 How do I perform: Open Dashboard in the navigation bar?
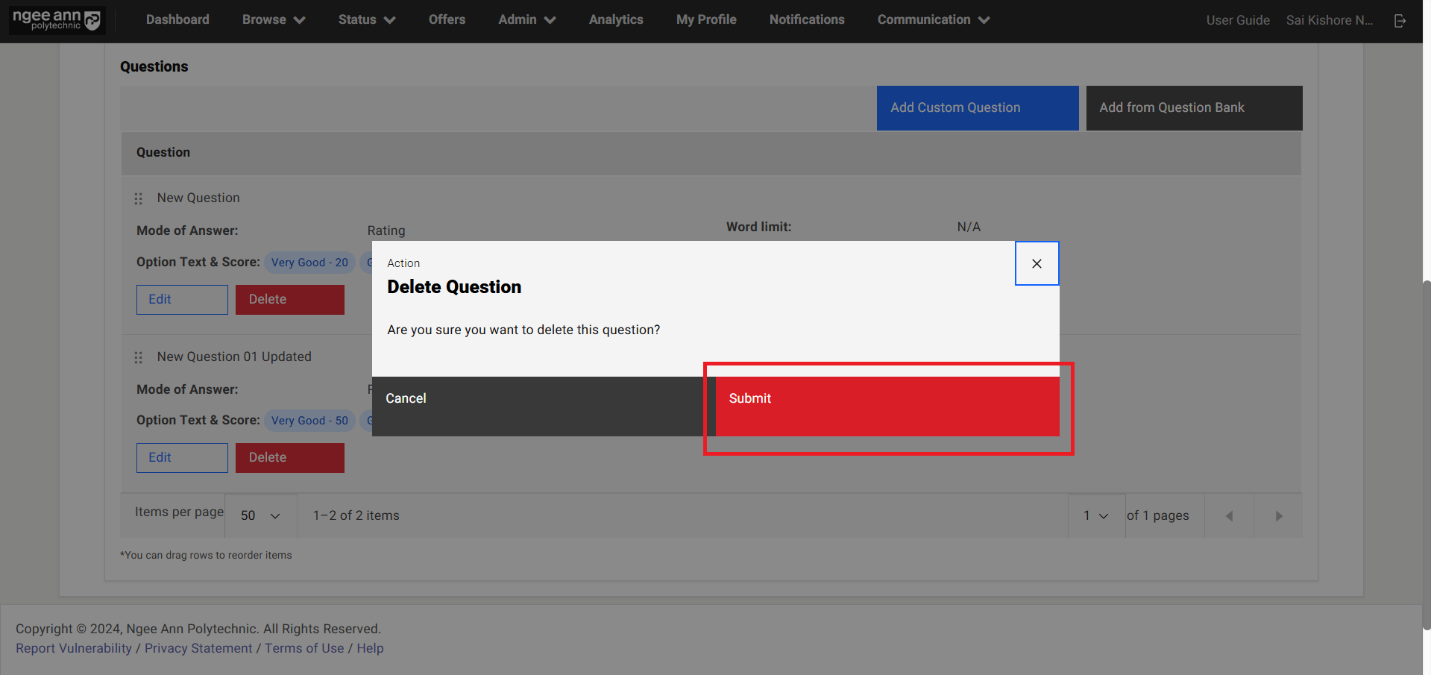pos(177,20)
